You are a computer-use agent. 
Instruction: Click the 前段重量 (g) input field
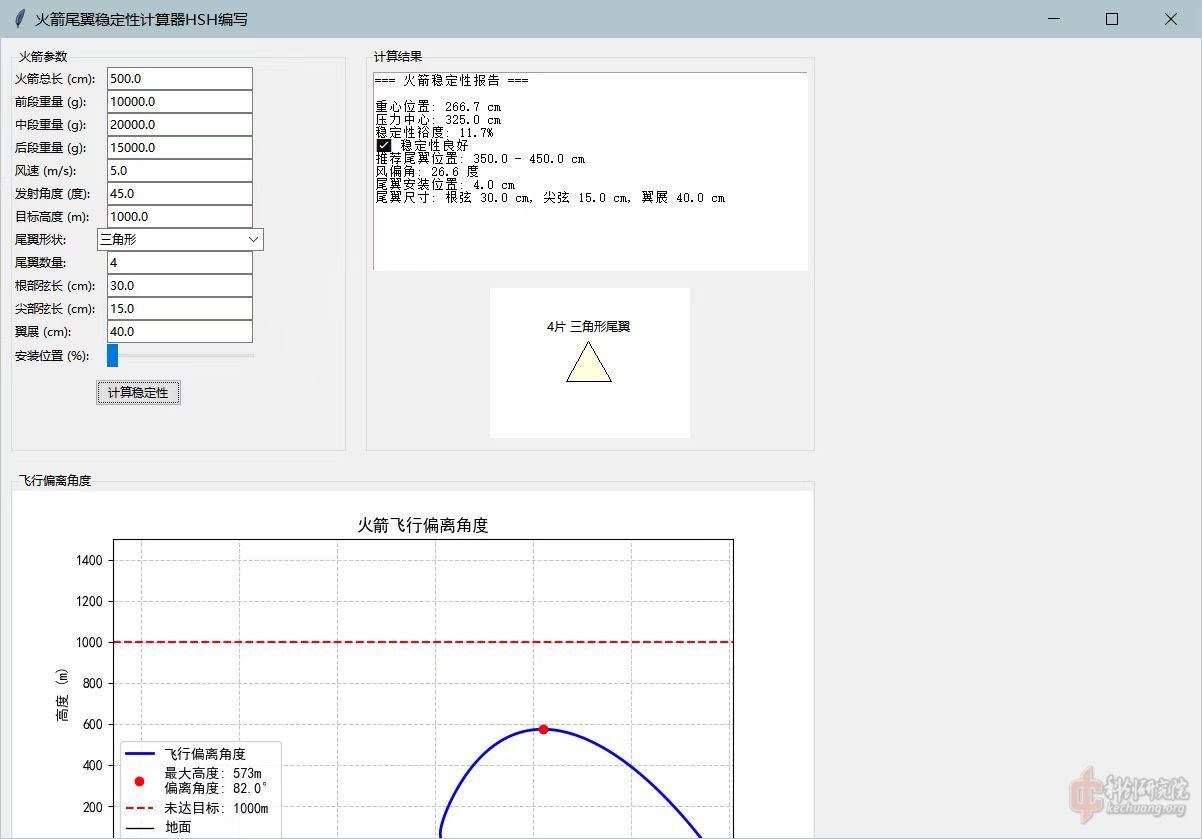coord(180,102)
